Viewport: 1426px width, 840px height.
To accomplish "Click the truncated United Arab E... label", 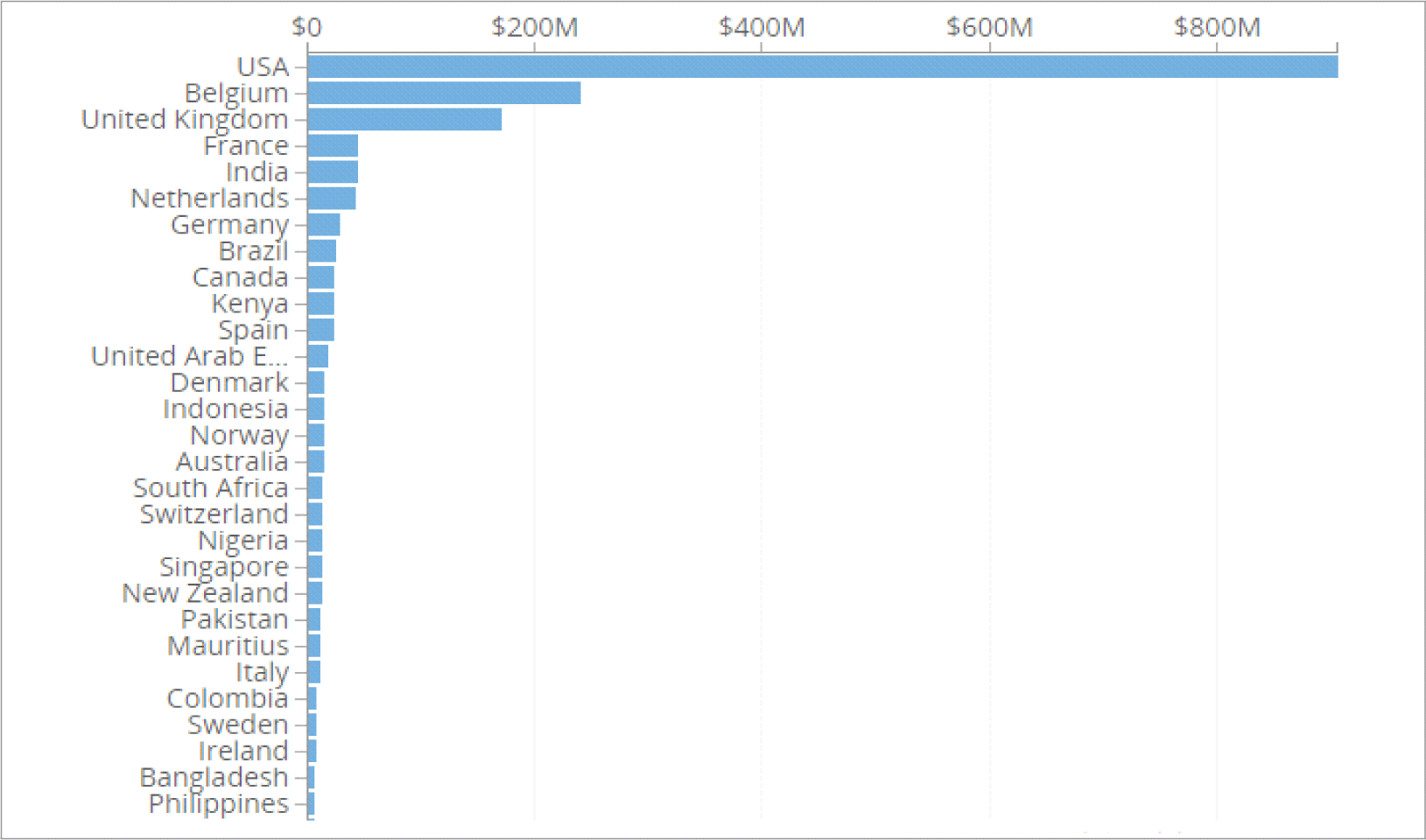I will [190, 356].
